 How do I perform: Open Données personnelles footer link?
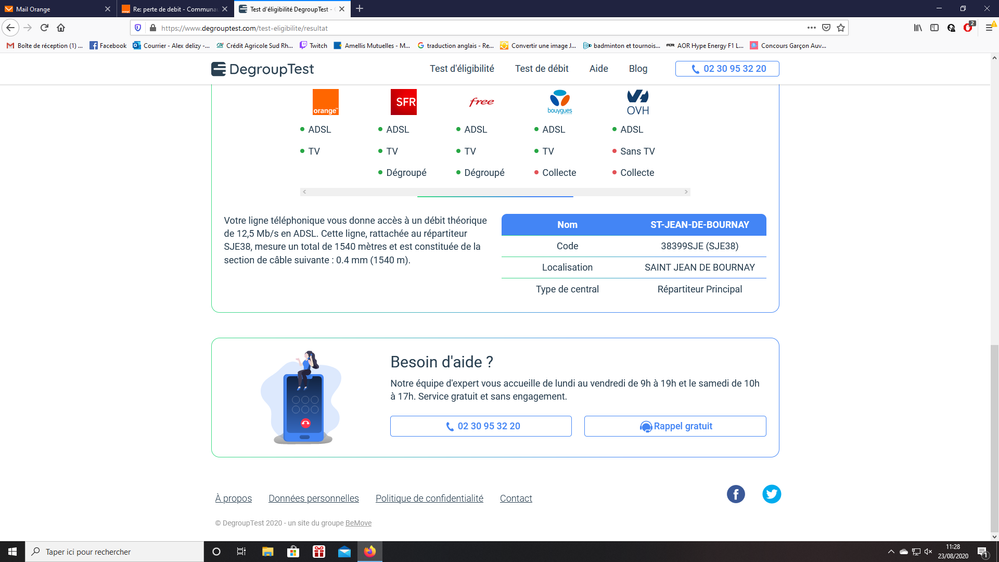(x=313, y=498)
